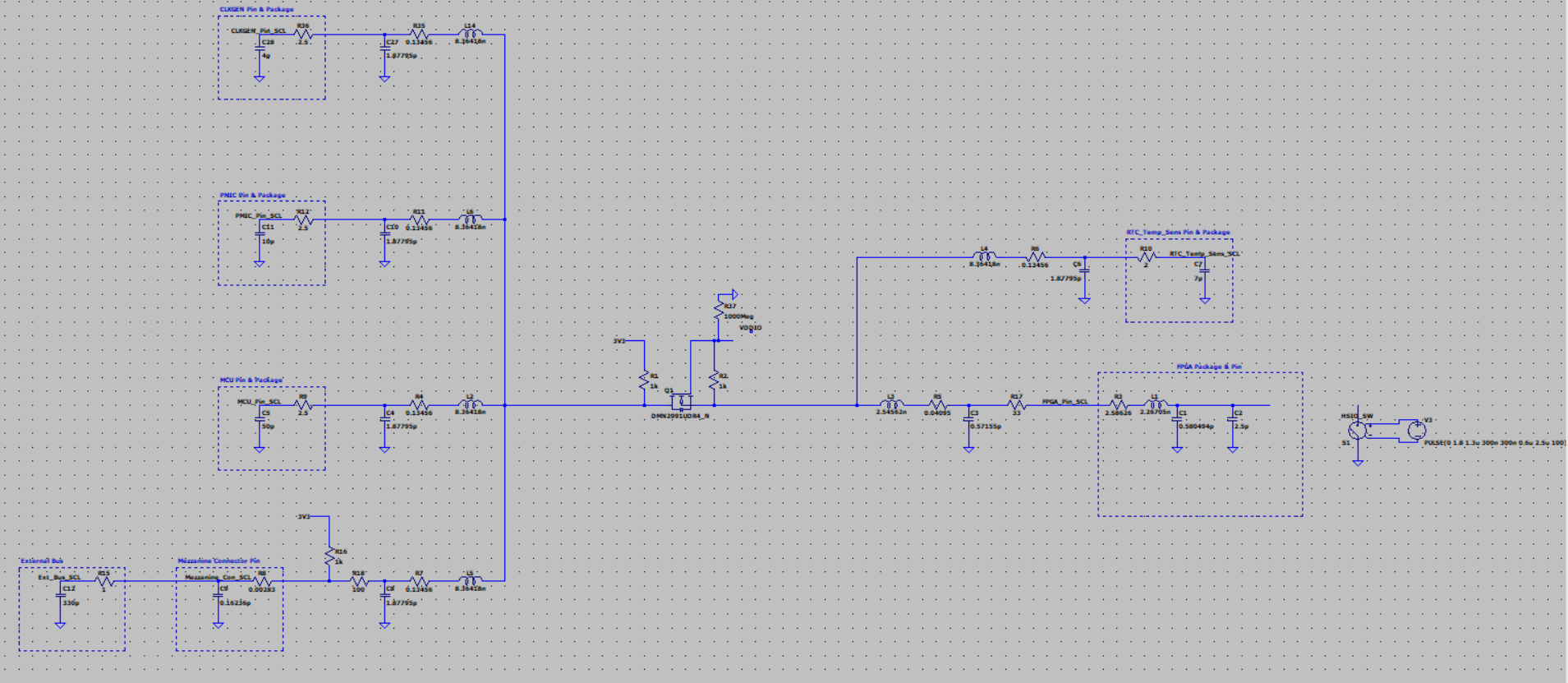Select capacitor C8 symbol
This screenshot has height=683, width=1568.
384,596
